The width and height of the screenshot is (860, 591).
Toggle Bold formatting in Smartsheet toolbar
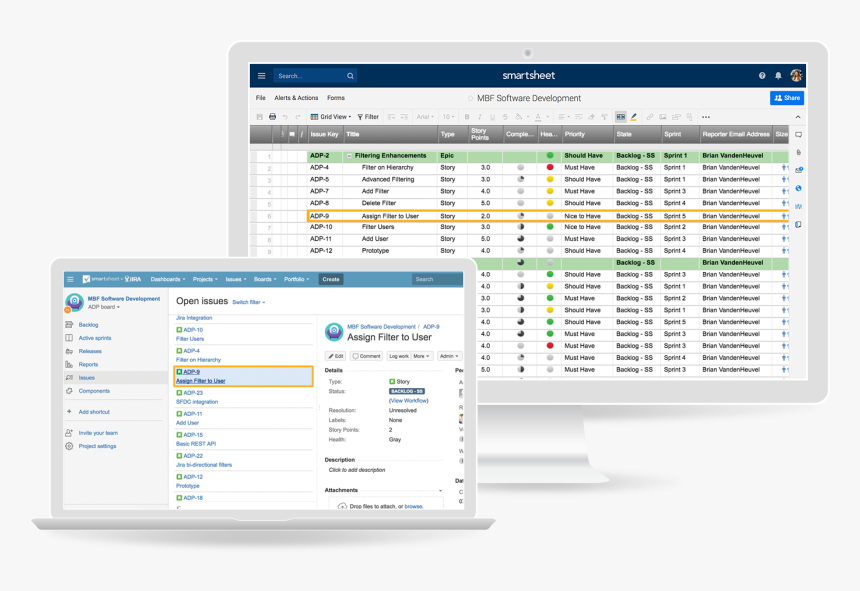(467, 117)
